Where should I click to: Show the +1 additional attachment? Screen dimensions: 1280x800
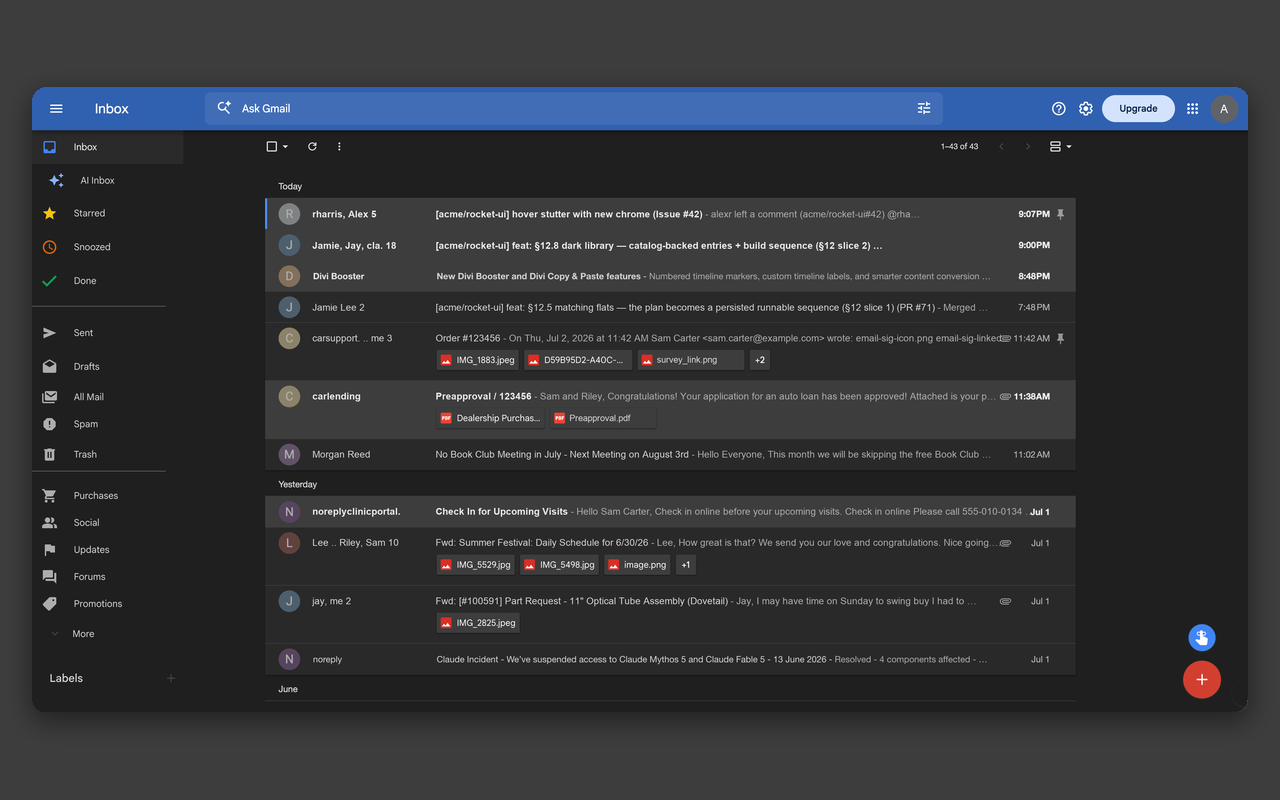click(685, 565)
